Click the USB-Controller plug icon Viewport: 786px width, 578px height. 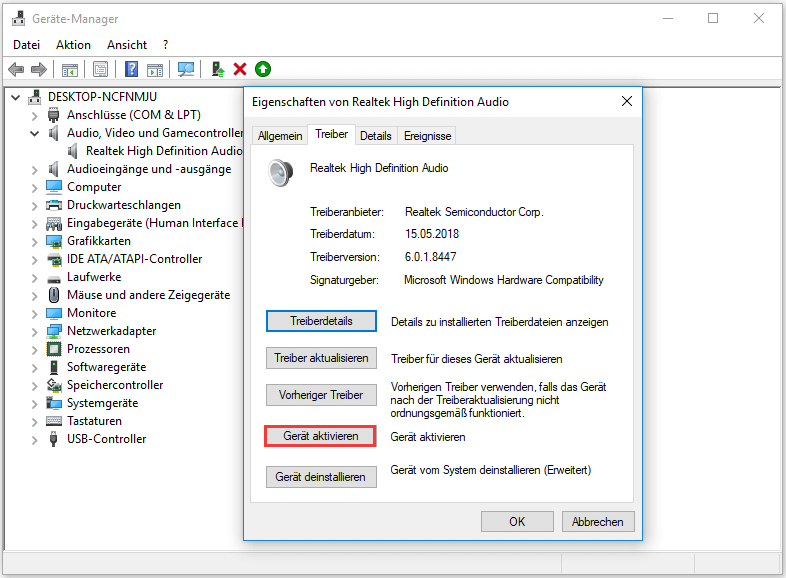pos(53,439)
